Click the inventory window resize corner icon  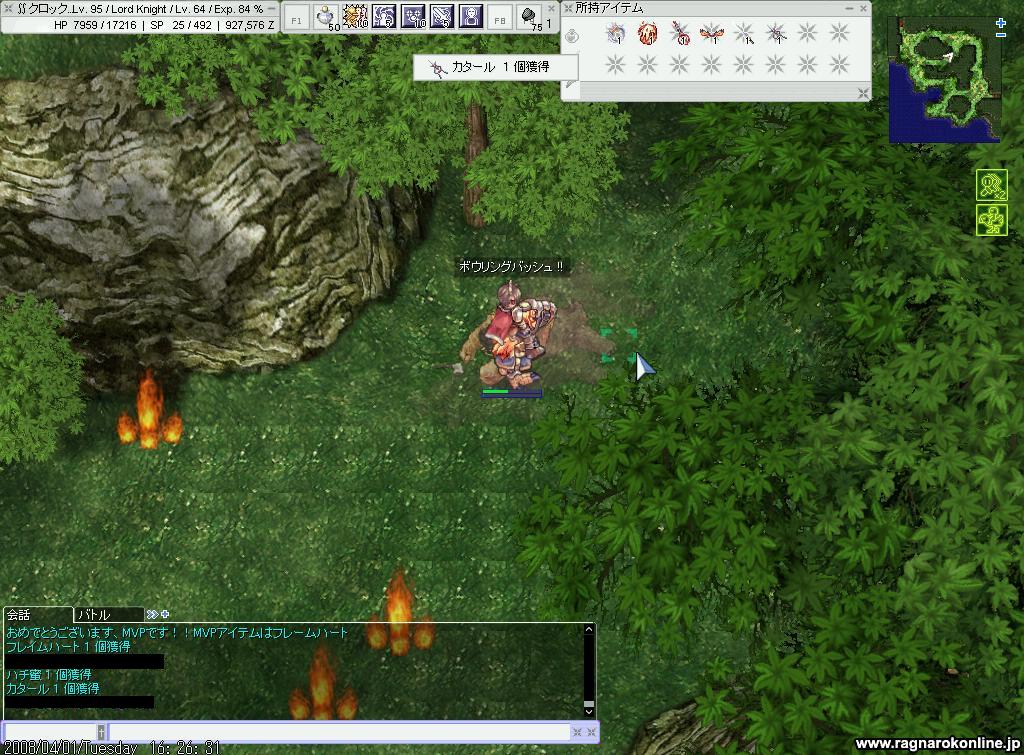pyautogui.click(x=863, y=93)
